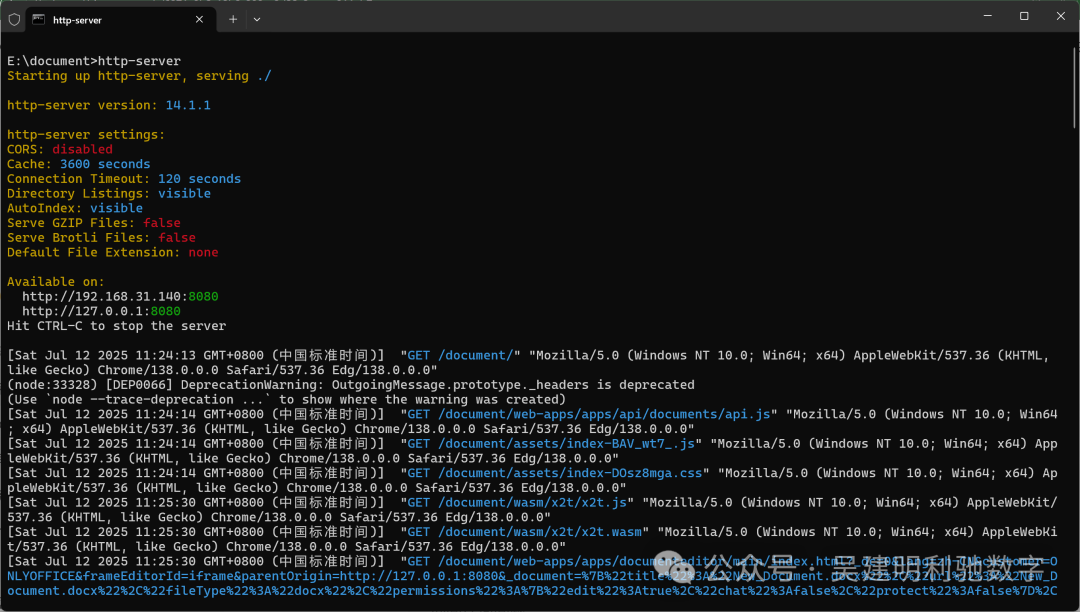Close the http-server tab with its X icon
The width and height of the screenshot is (1080, 612).
(x=199, y=18)
